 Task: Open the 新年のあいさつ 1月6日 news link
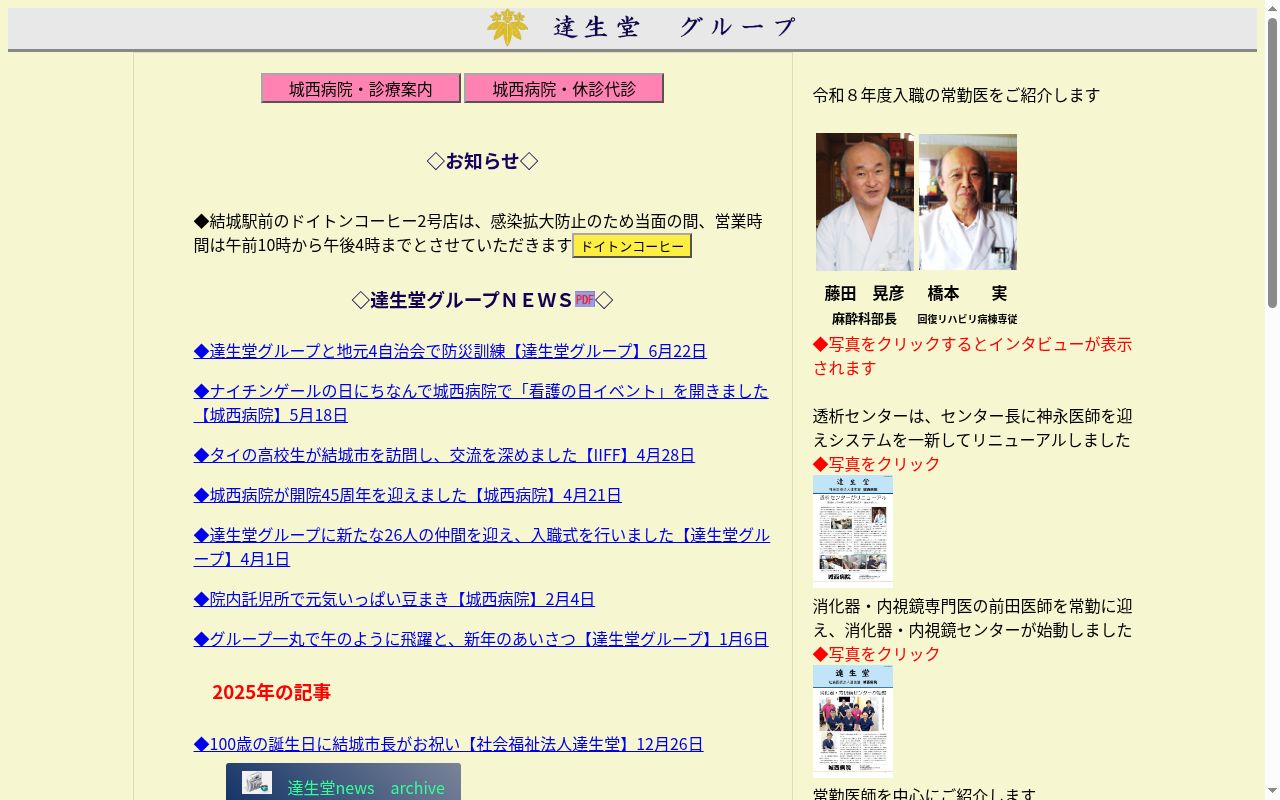pyautogui.click(x=481, y=639)
